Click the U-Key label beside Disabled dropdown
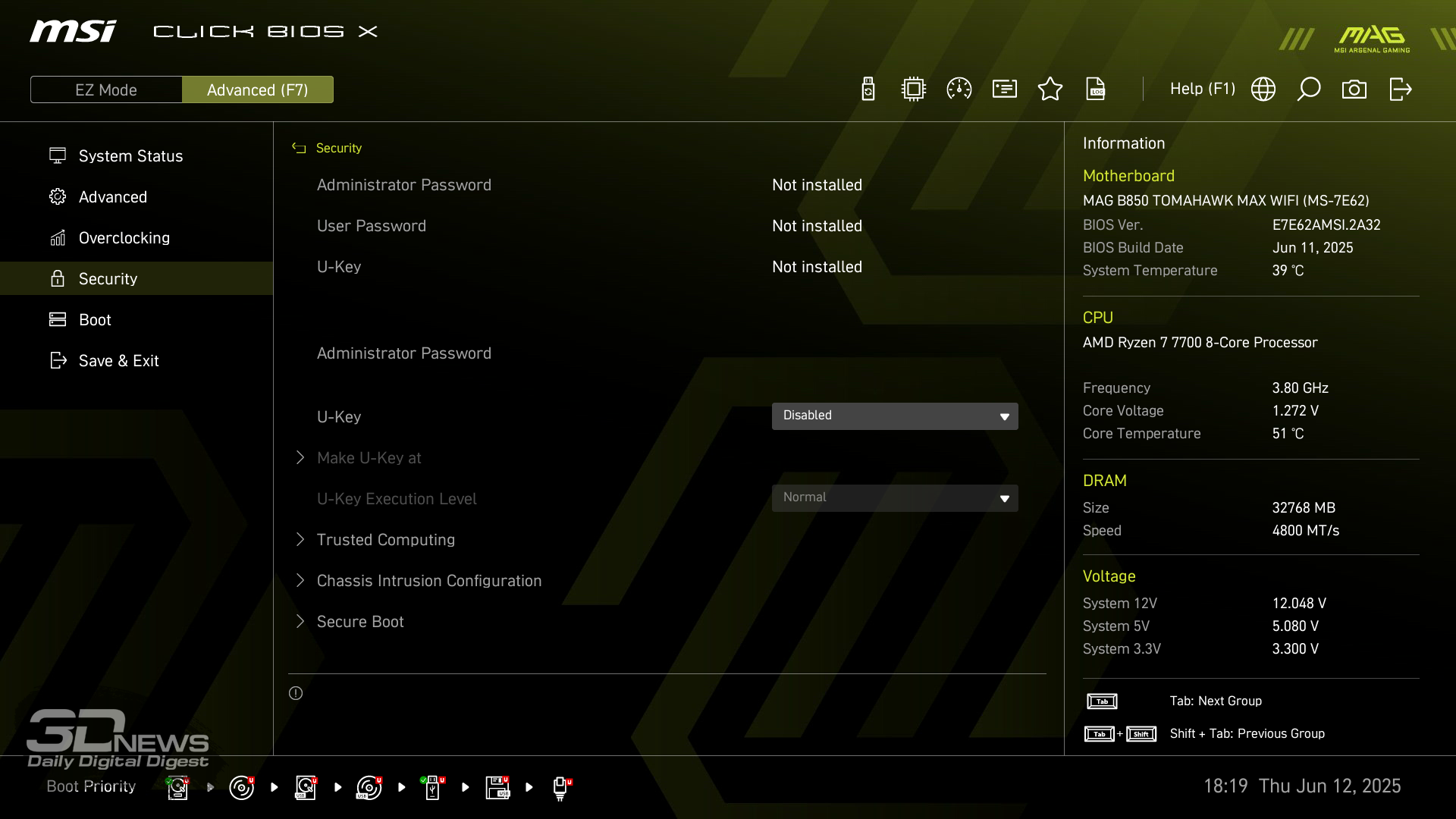Viewport: 1456px width, 819px height. [x=339, y=416]
